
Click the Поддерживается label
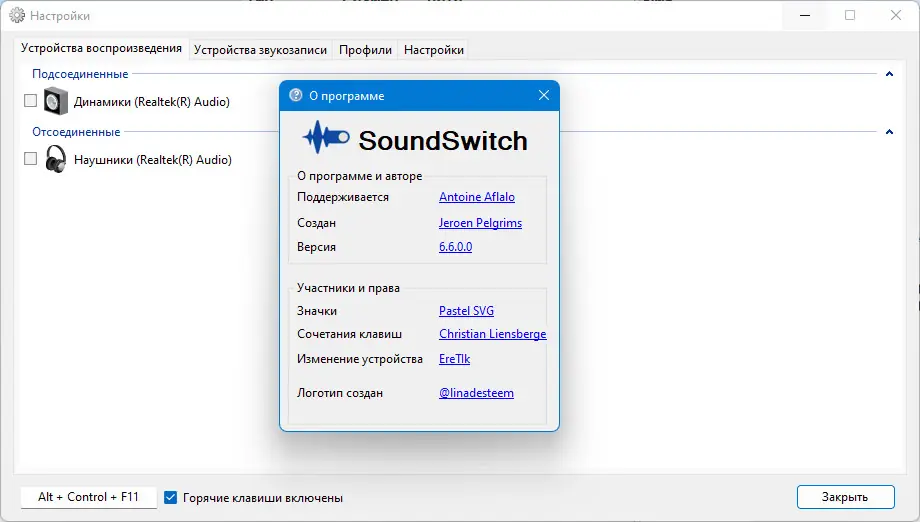click(343, 197)
